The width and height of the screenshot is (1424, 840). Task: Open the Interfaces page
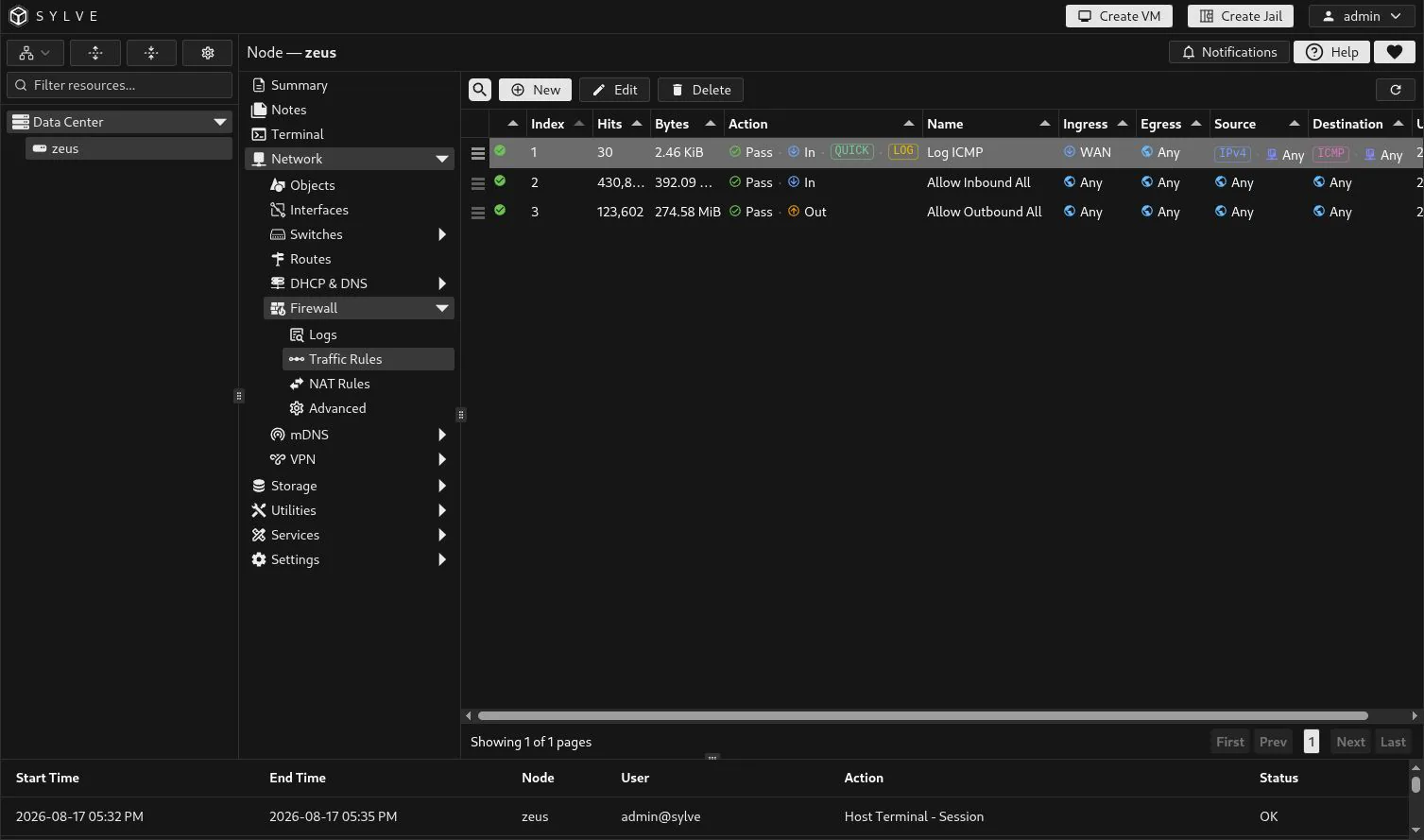click(x=318, y=210)
